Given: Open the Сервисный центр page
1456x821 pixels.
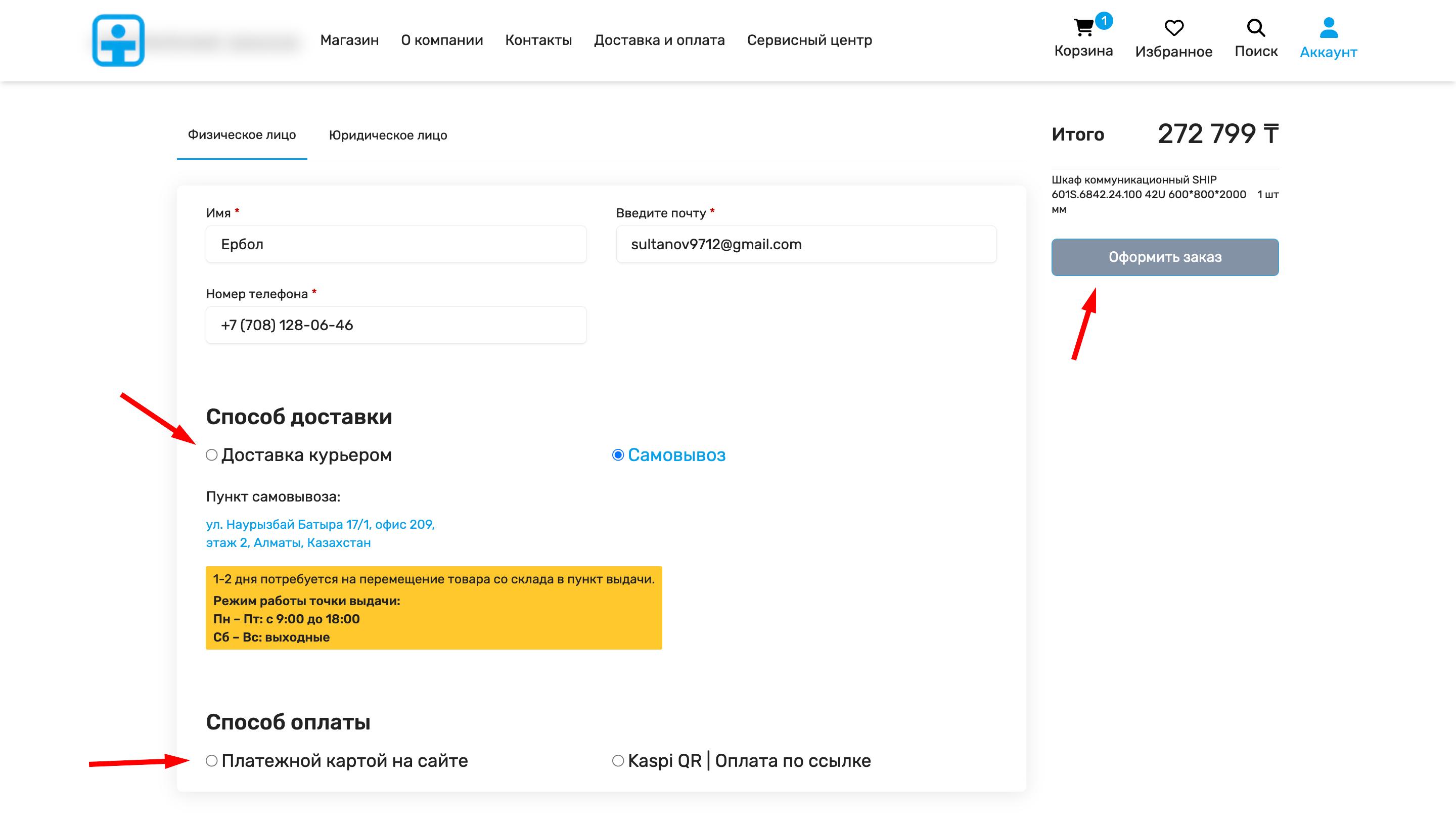Looking at the screenshot, I should click(809, 40).
